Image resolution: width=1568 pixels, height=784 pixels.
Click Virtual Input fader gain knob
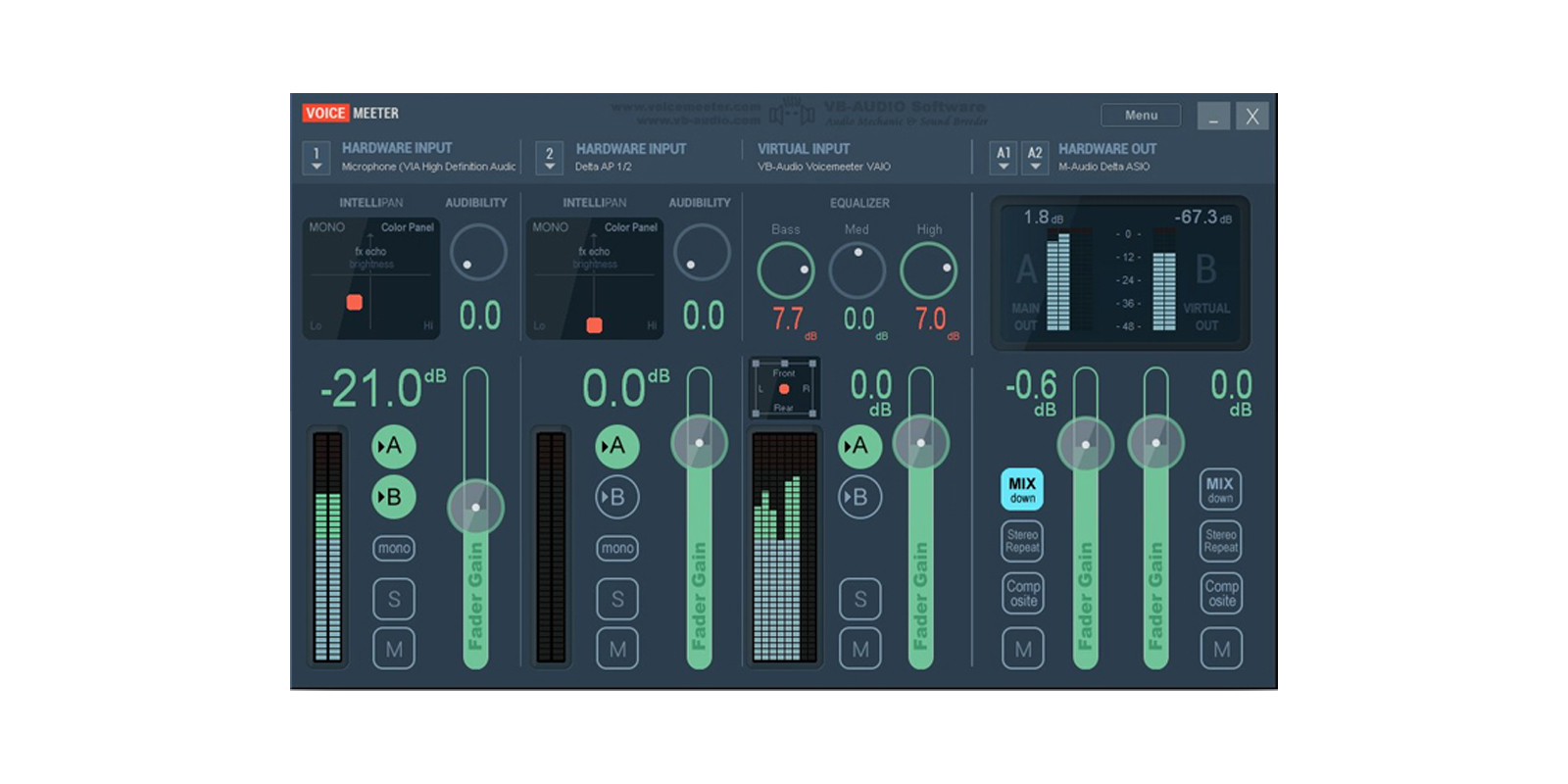click(x=921, y=442)
